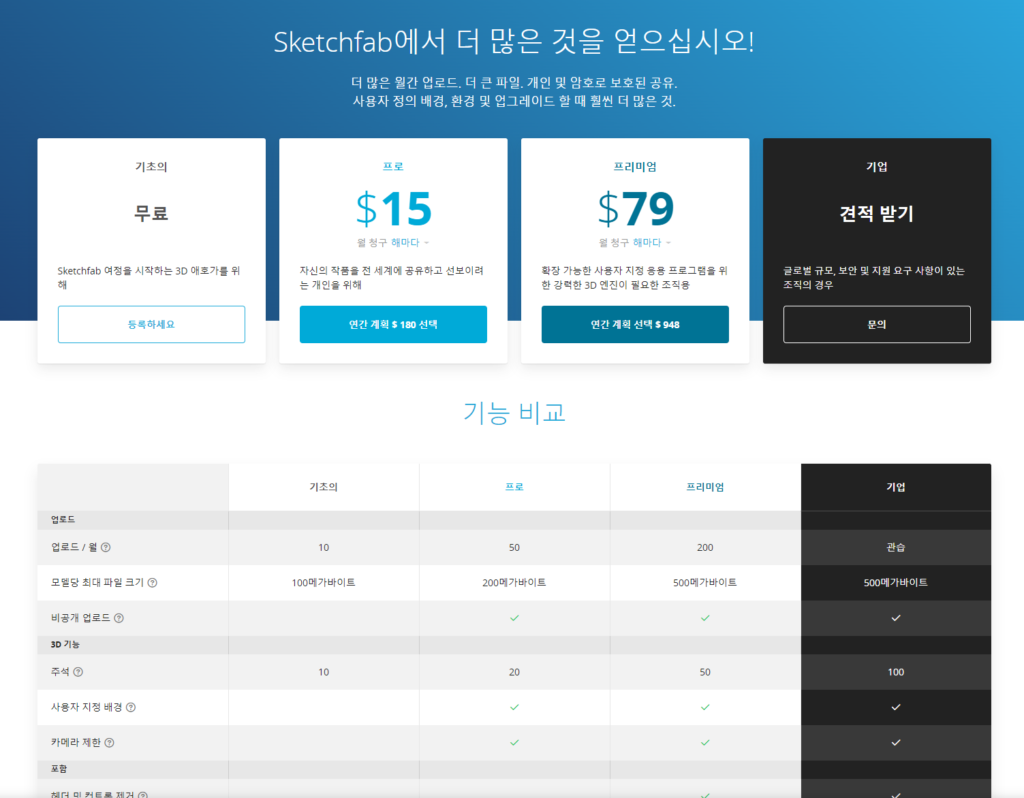
Task: Click help icon next to 업로드 / 월
Action: click(x=106, y=547)
